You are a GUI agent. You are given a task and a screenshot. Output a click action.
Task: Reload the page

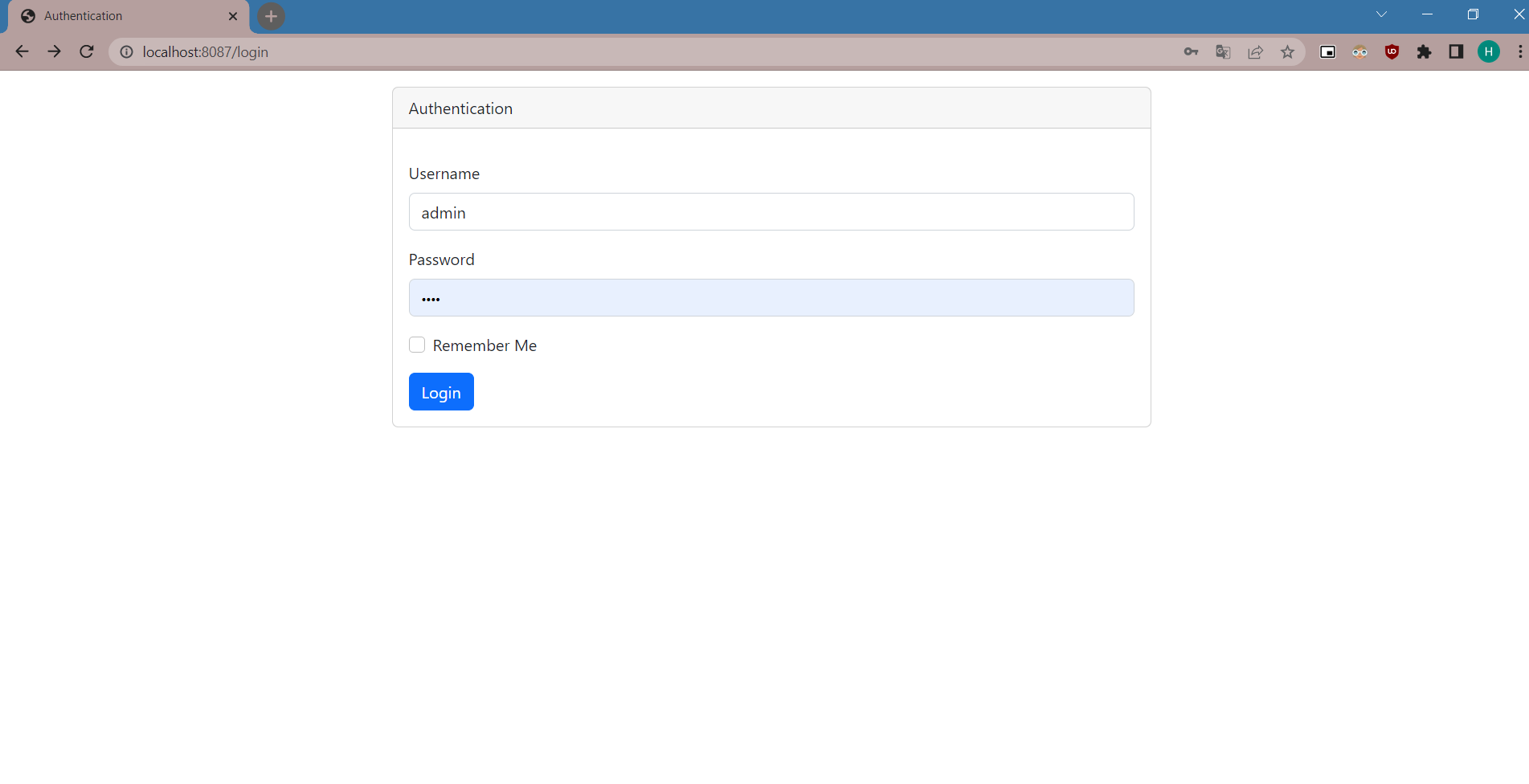pyautogui.click(x=86, y=51)
